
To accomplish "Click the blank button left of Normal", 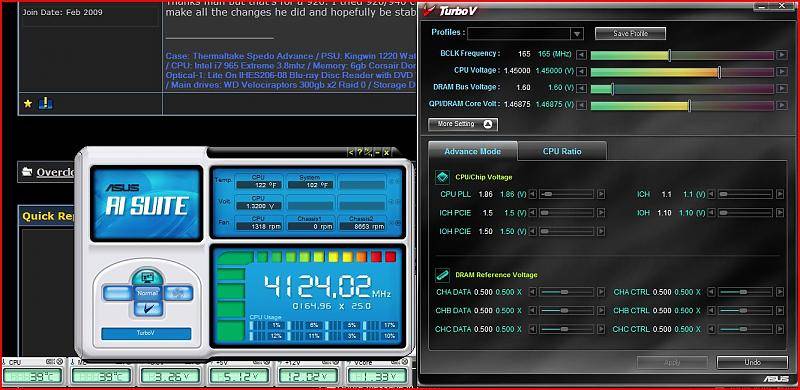I will (117, 293).
